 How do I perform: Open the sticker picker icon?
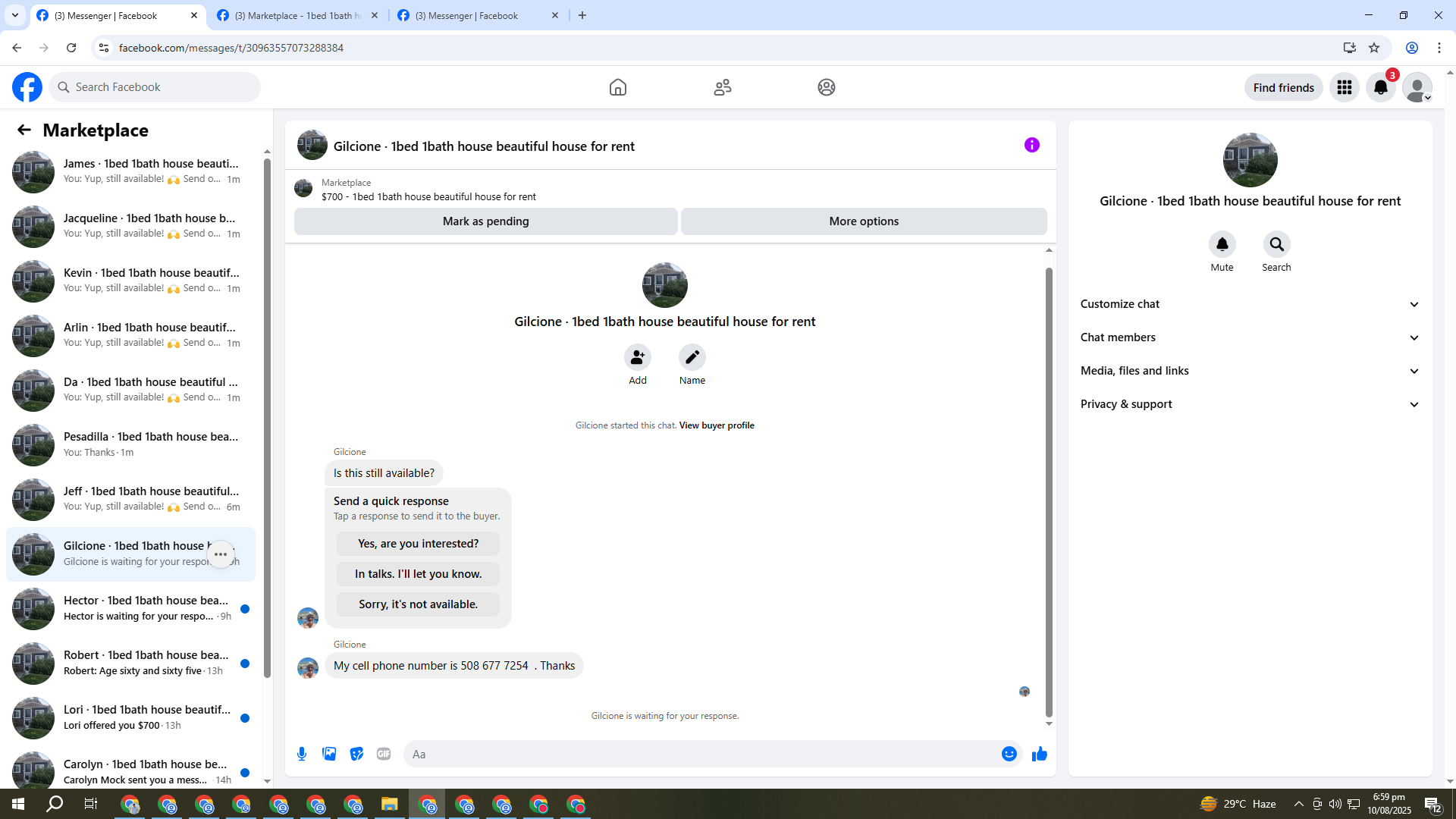coord(356,754)
